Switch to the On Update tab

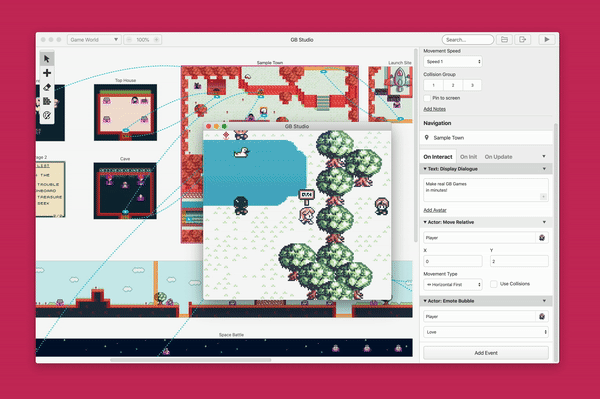coord(498,157)
